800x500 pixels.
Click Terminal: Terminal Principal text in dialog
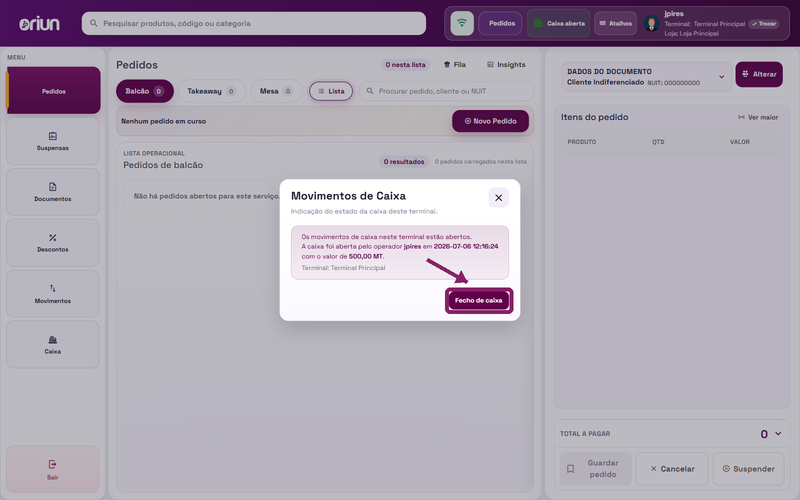tap(343, 268)
